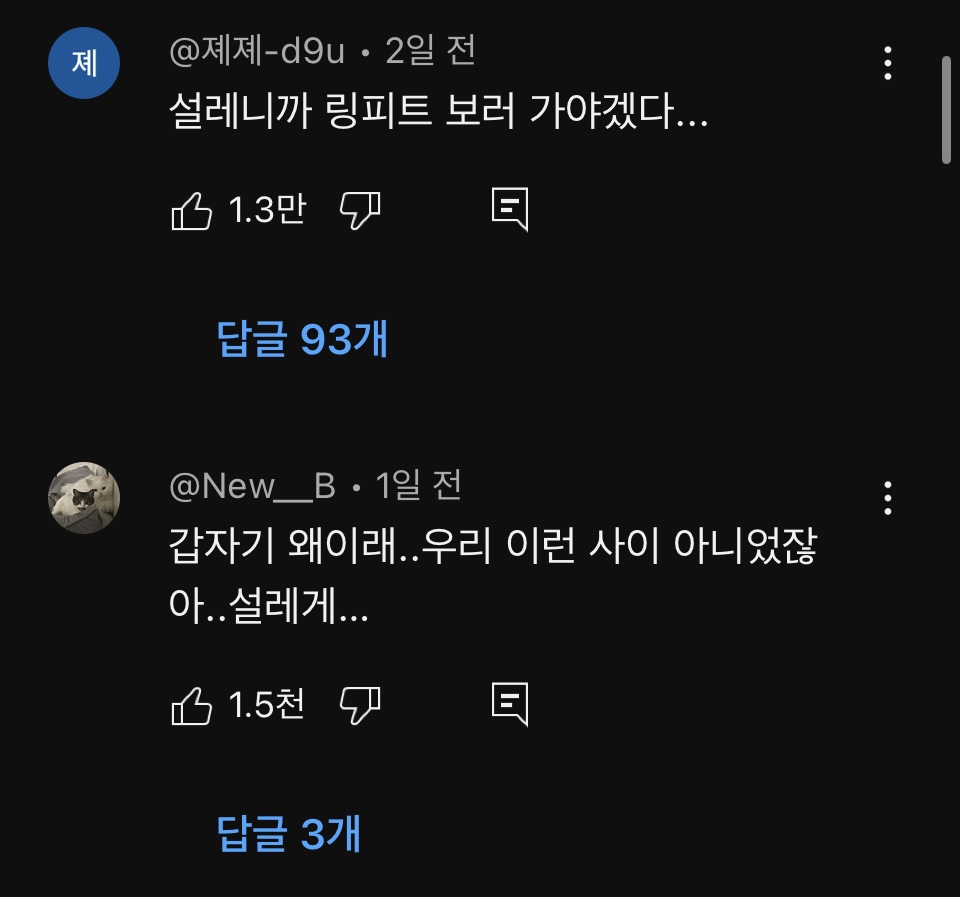Click the scrollbar thumb on the right edge

[x=946, y=110]
